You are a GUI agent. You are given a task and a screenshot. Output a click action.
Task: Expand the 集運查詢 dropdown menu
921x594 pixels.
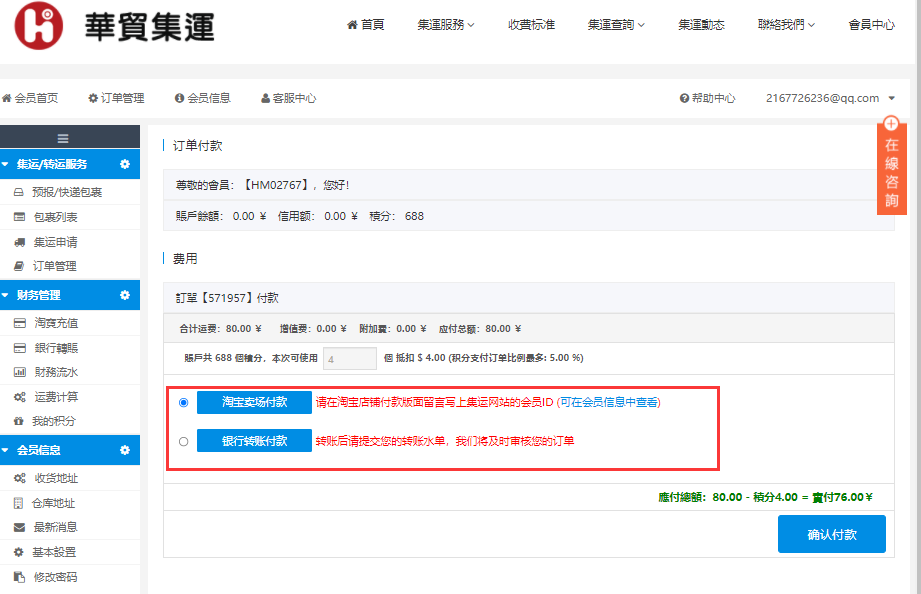tap(616, 25)
